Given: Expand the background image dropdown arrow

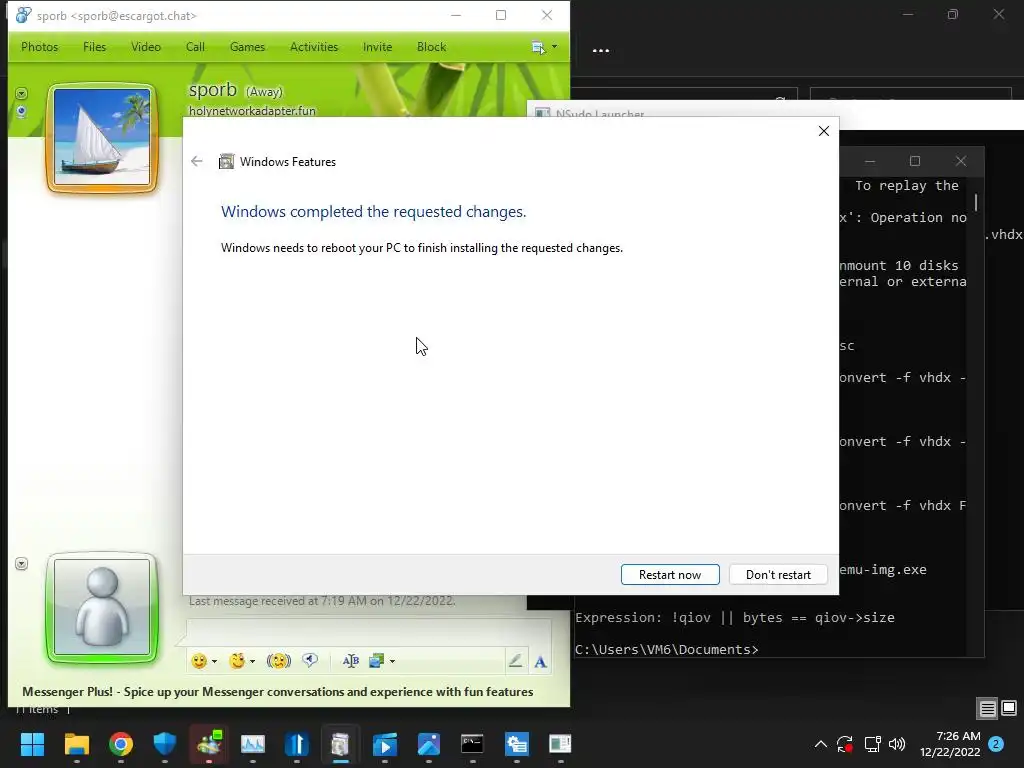Looking at the screenshot, I should pyautogui.click(x=392, y=662).
